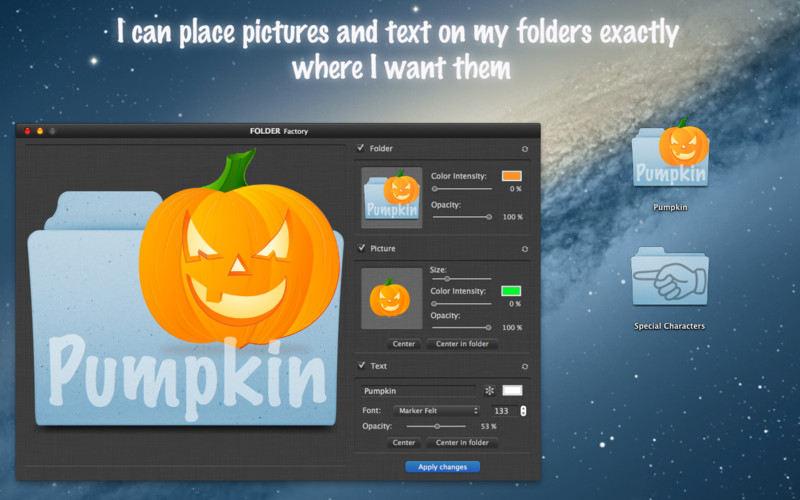The height and width of the screenshot is (500, 800).
Task: Click the Pumpkin text input field
Action: [x=418, y=391]
